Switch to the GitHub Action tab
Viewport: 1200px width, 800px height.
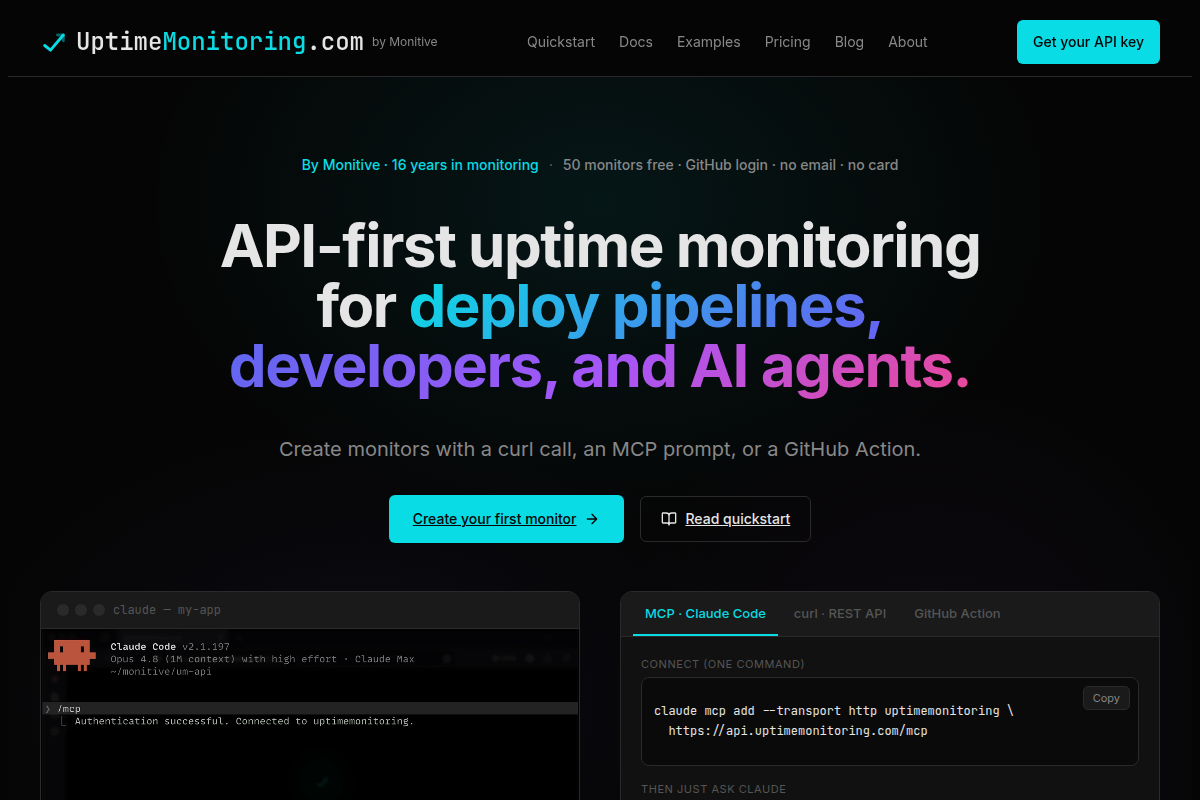click(957, 614)
